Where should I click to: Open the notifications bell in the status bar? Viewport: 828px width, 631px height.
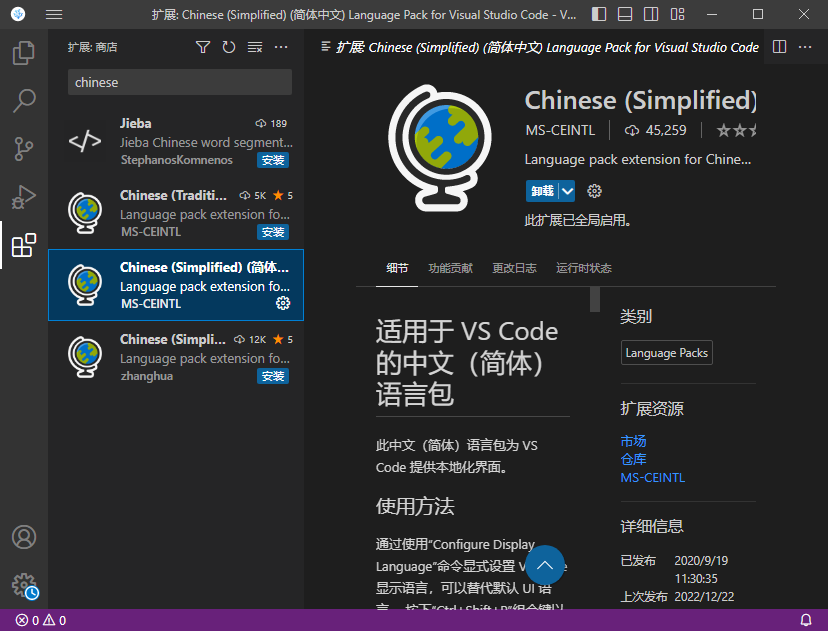coord(806,620)
